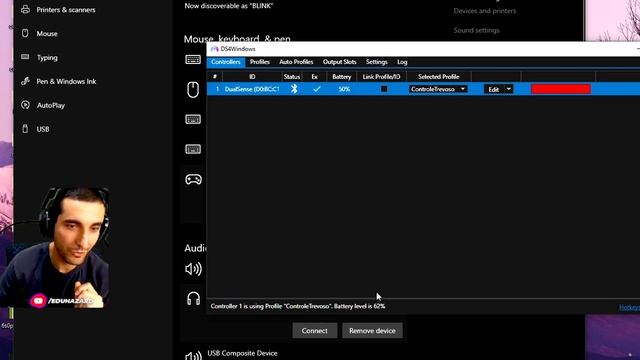Switch to the Controllers tab
640x360 pixels.
coord(226,62)
